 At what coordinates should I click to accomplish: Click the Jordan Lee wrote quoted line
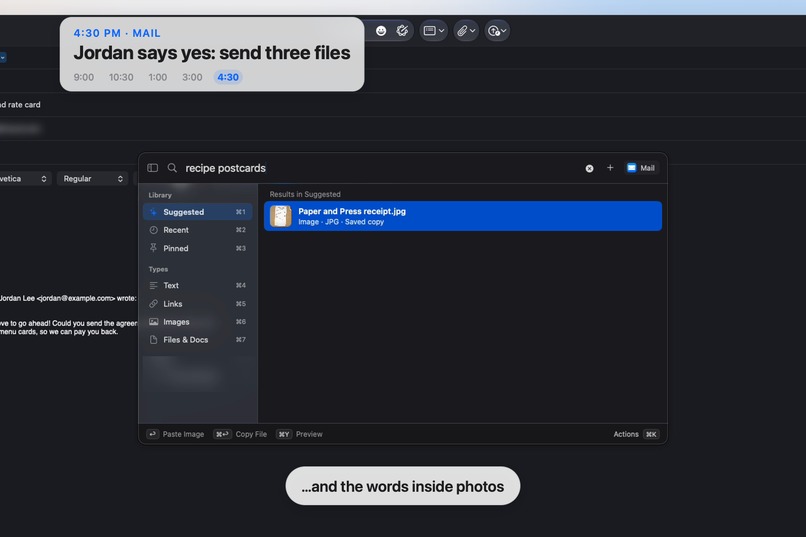pyautogui.click(x=68, y=298)
